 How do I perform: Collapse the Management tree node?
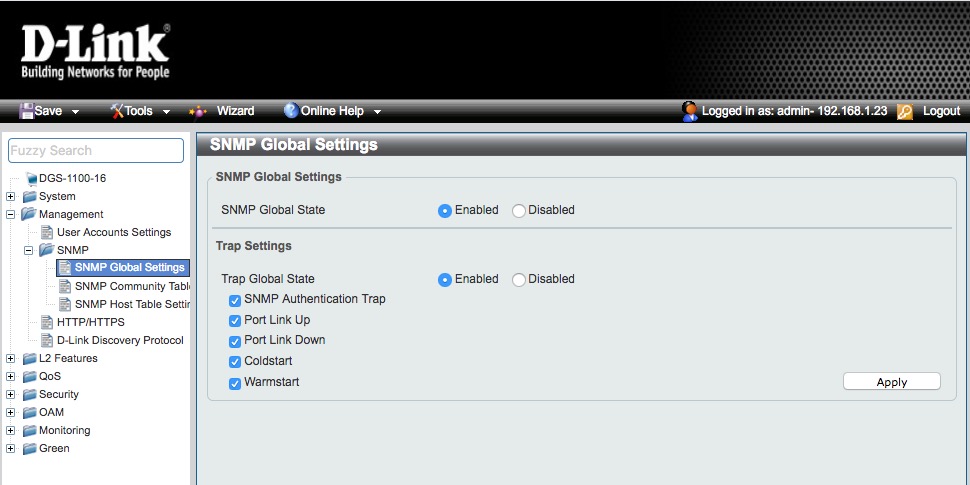(11, 214)
